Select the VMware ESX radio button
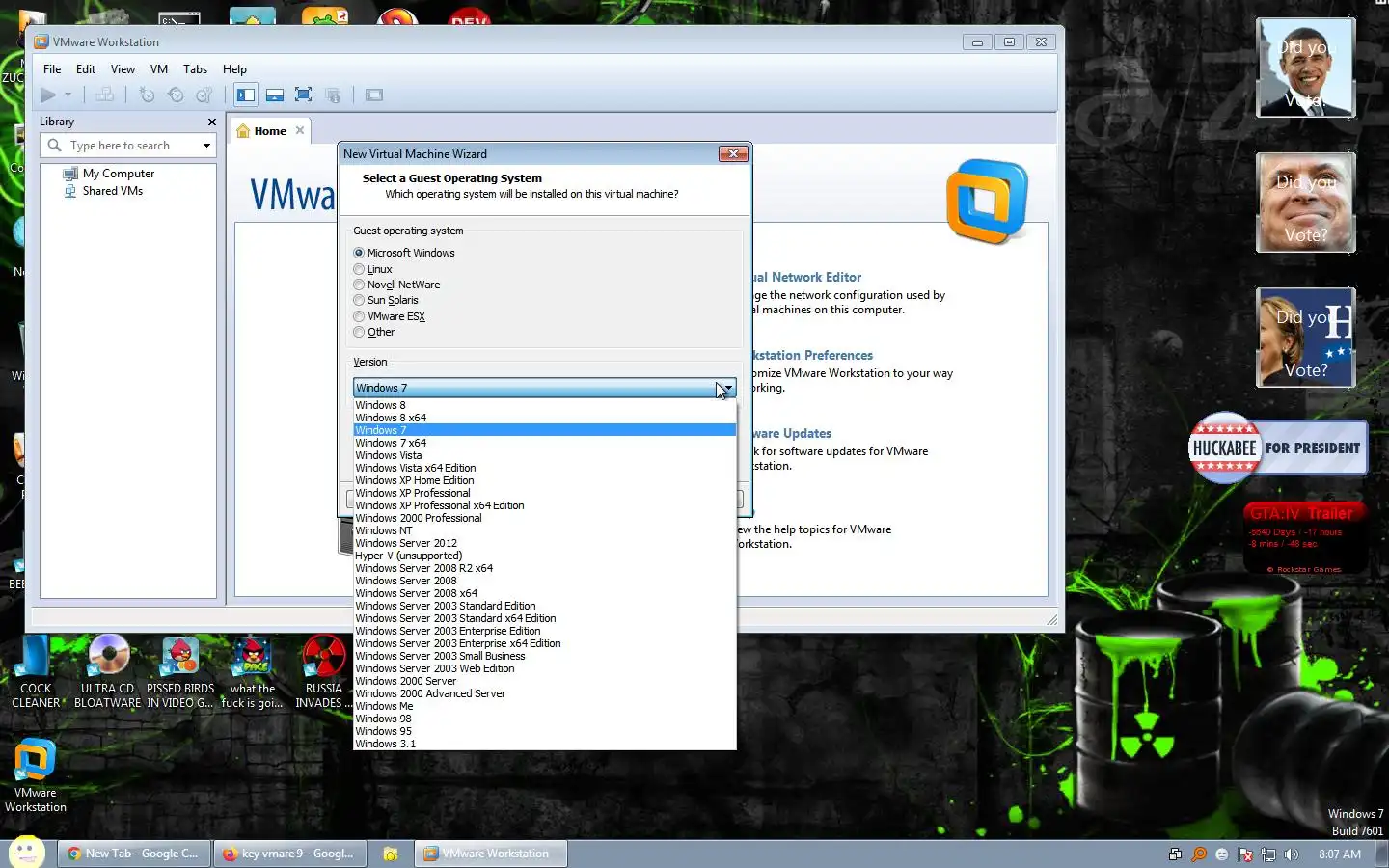This screenshot has height=868, width=1389. click(359, 316)
